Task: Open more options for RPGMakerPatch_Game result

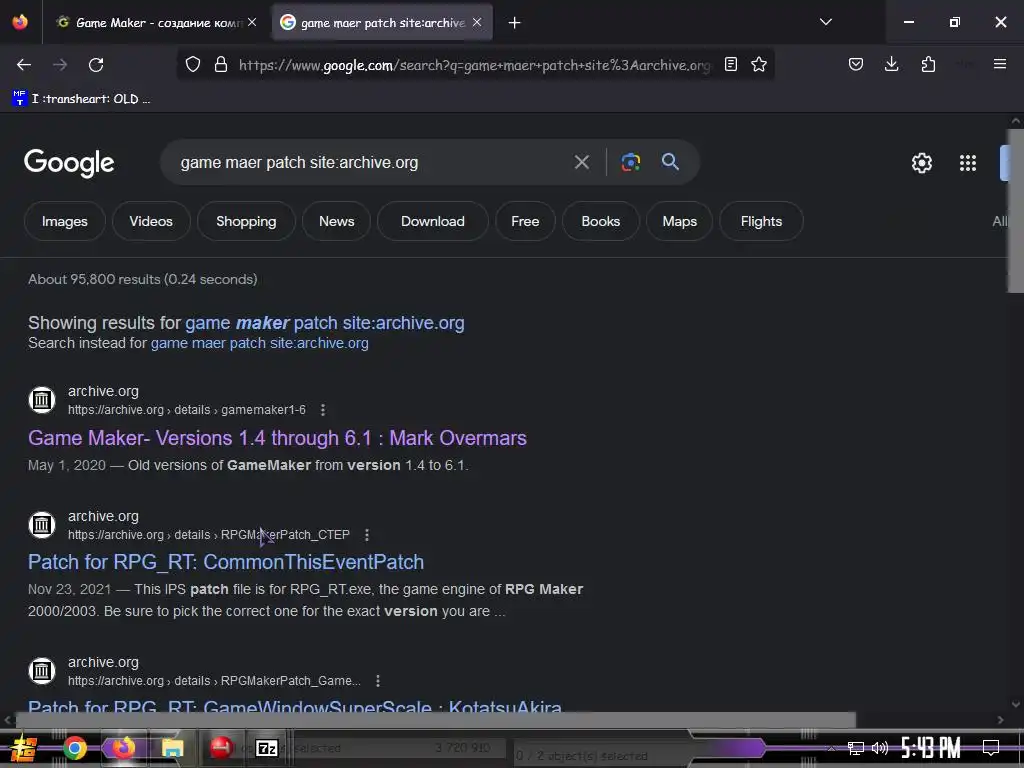Action: tap(378, 681)
